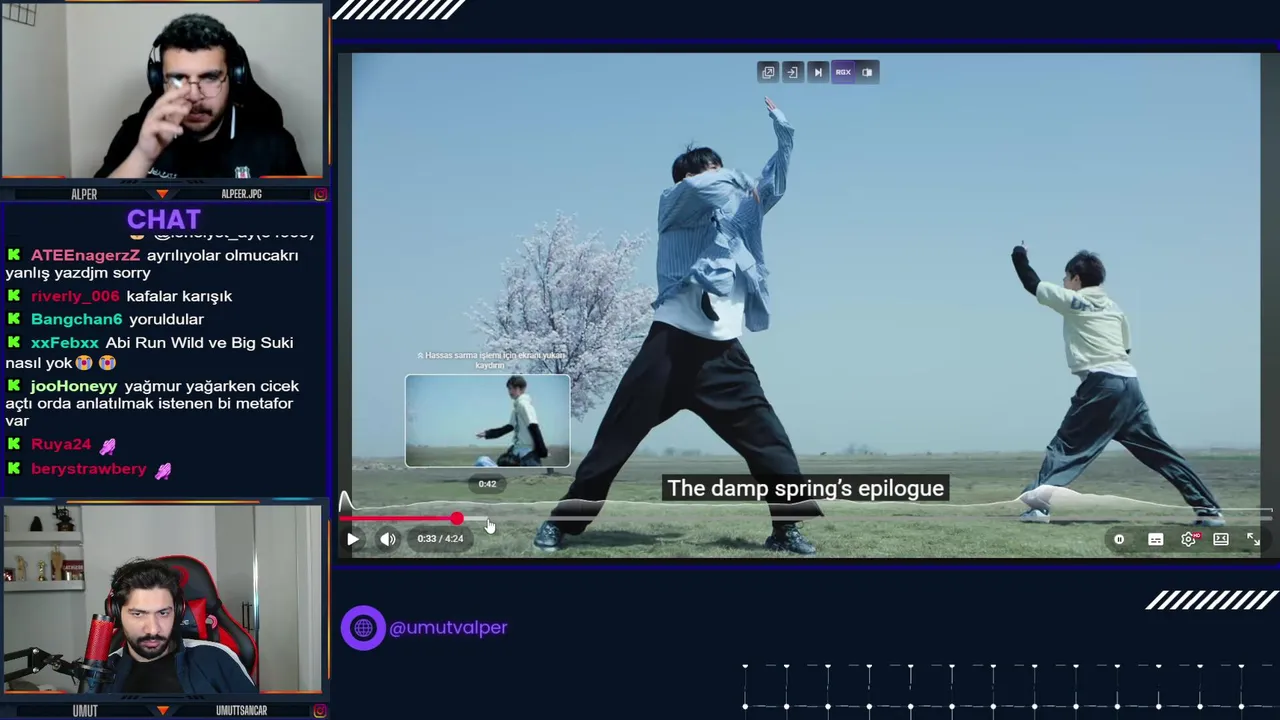This screenshot has width=1280, height=720.
Task: Click the ALPEER.JPG label
Action: [241, 194]
